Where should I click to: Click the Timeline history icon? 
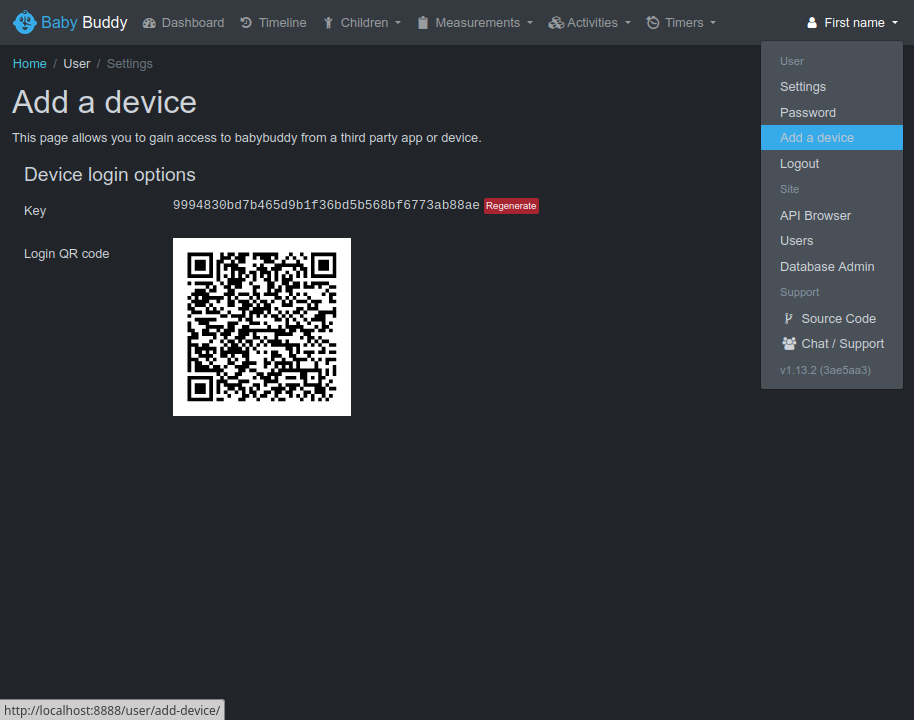click(246, 23)
